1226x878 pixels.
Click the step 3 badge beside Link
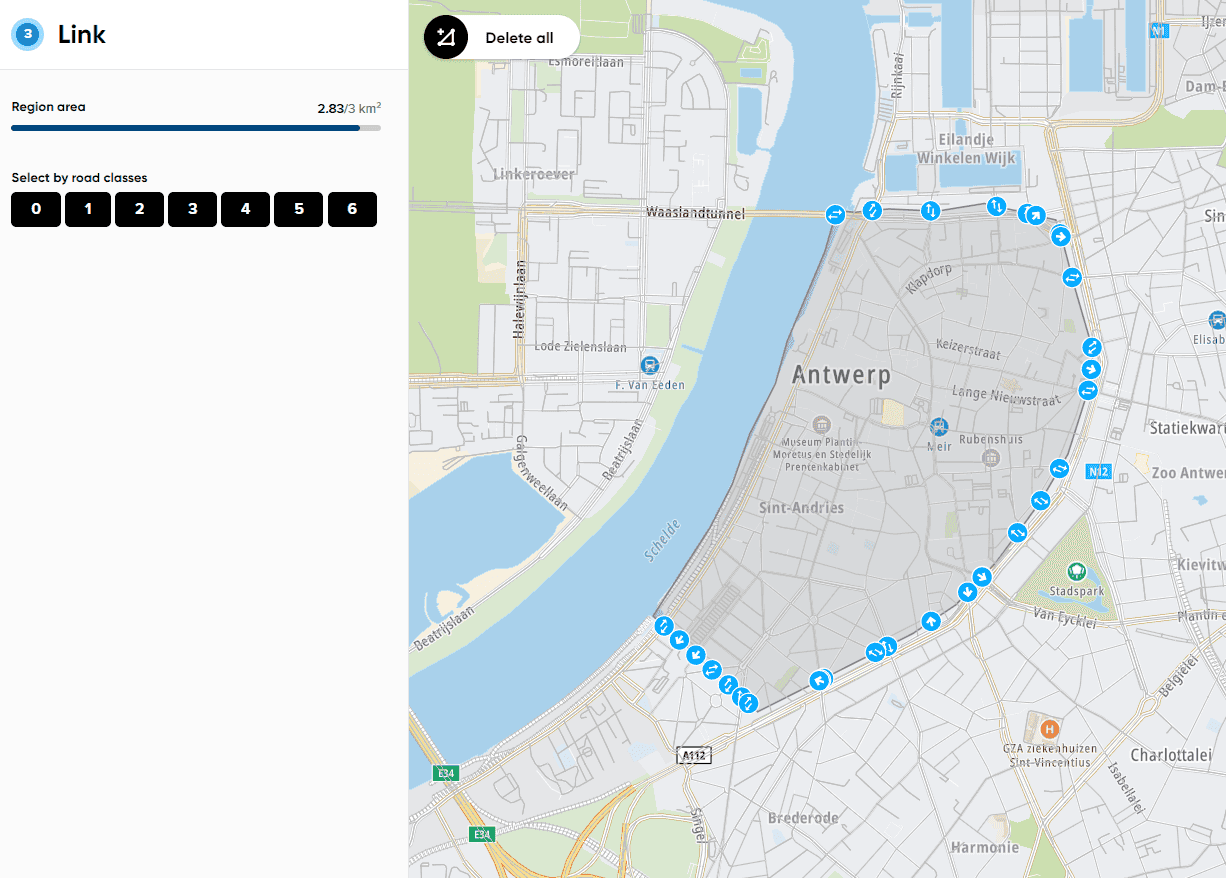click(27, 35)
